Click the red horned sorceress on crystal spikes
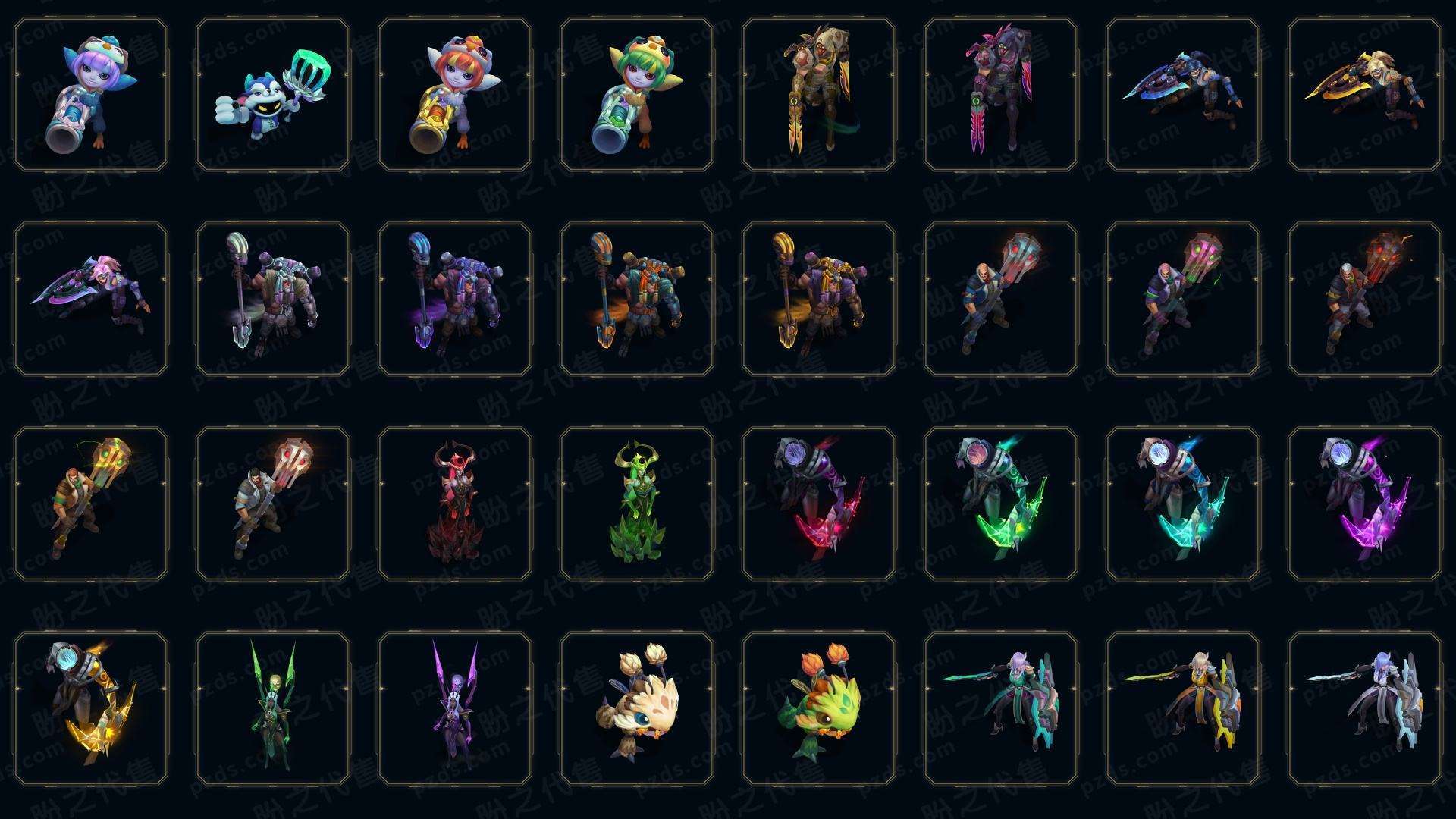The width and height of the screenshot is (1456, 819). pos(455,504)
